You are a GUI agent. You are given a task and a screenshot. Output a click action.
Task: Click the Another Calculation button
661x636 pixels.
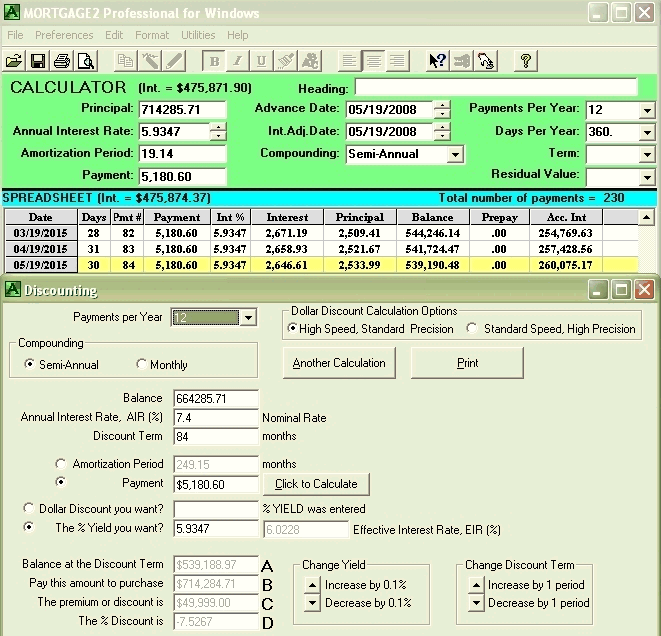click(x=338, y=363)
